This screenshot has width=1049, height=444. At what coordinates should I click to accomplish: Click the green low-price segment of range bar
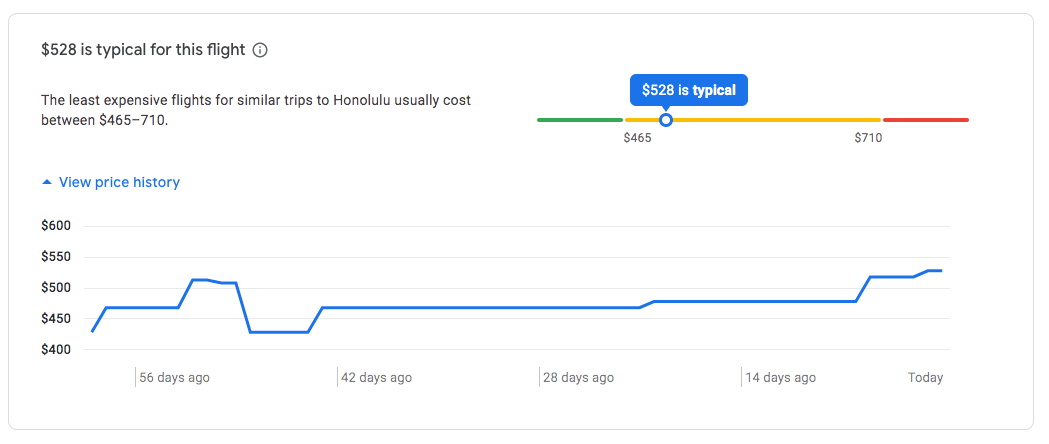pyautogui.click(x=579, y=120)
